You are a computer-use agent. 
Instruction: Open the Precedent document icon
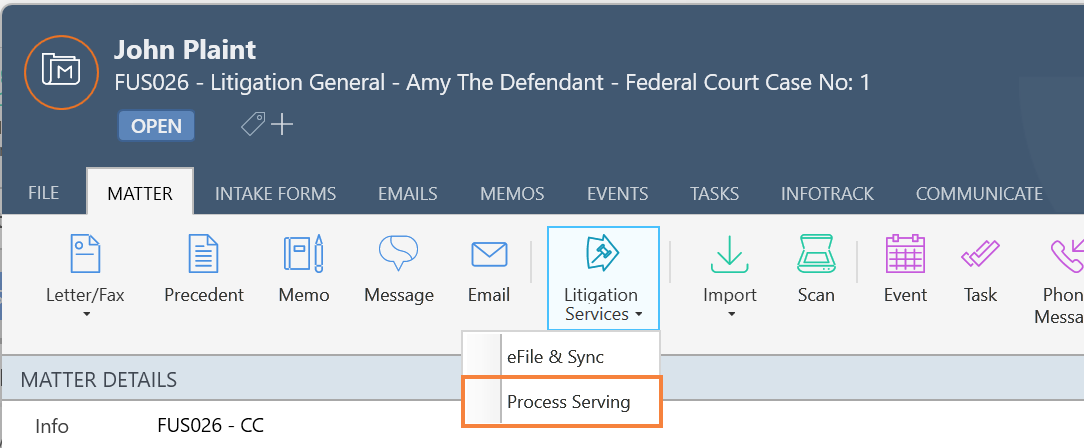click(x=204, y=254)
